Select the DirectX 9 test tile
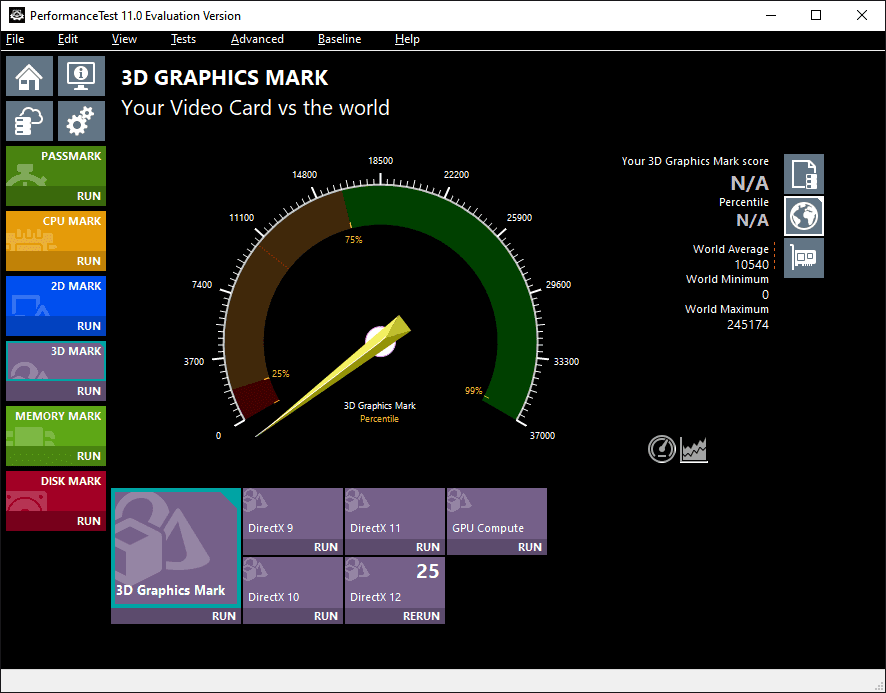This screenshot has width=886, height=693. pos(293,514)
